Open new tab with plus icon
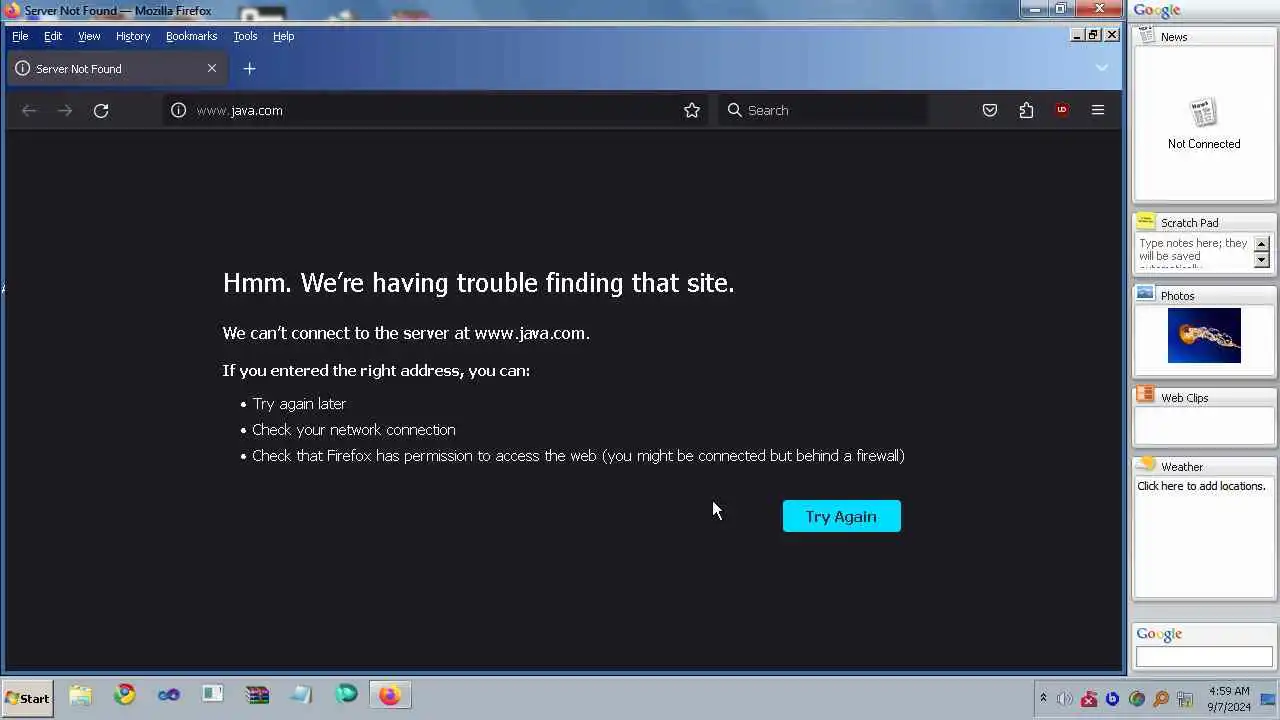 point(250,68)
